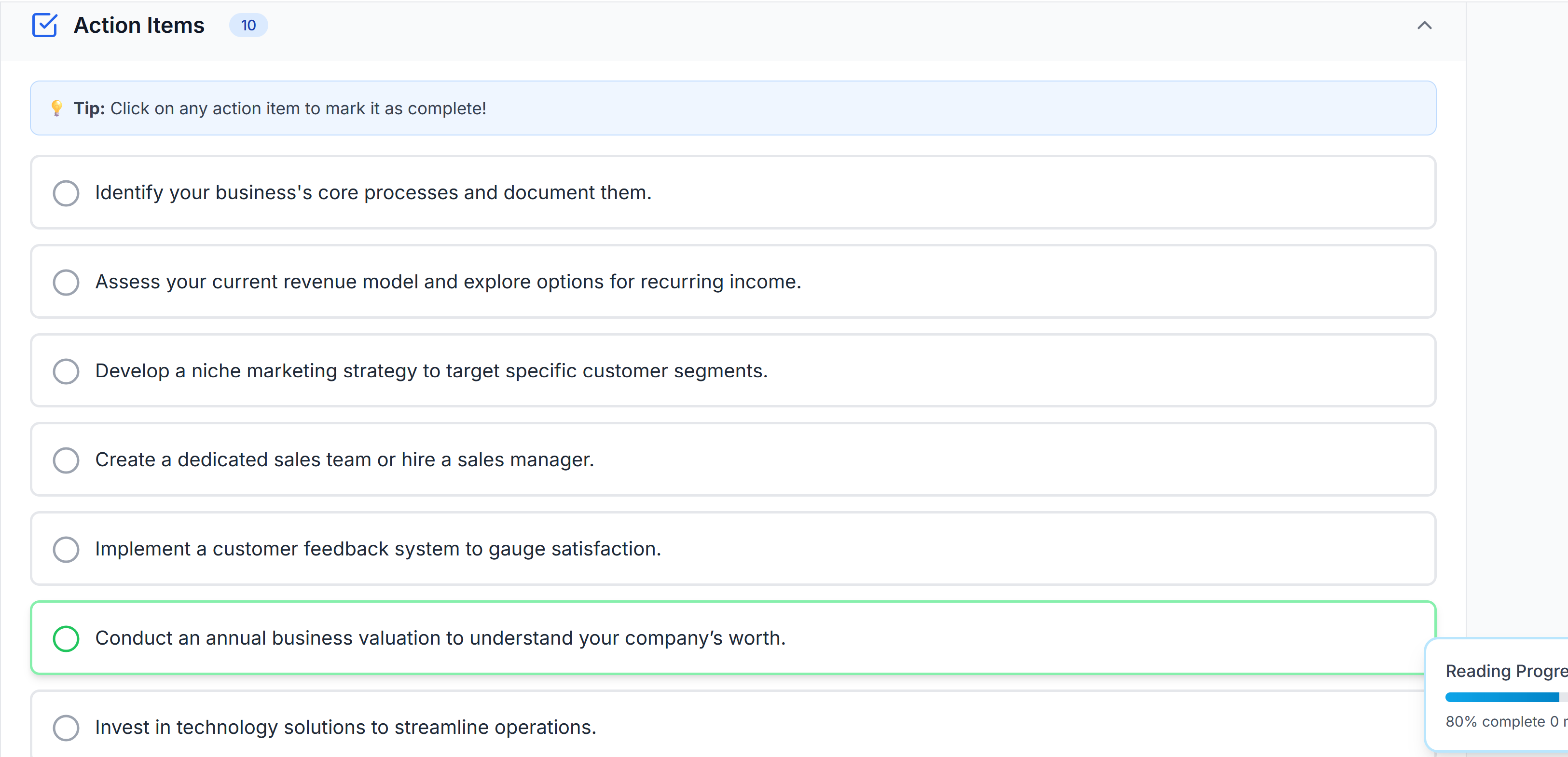
Task: Toggle customer feedback system circle
Action: coord(66,549)
